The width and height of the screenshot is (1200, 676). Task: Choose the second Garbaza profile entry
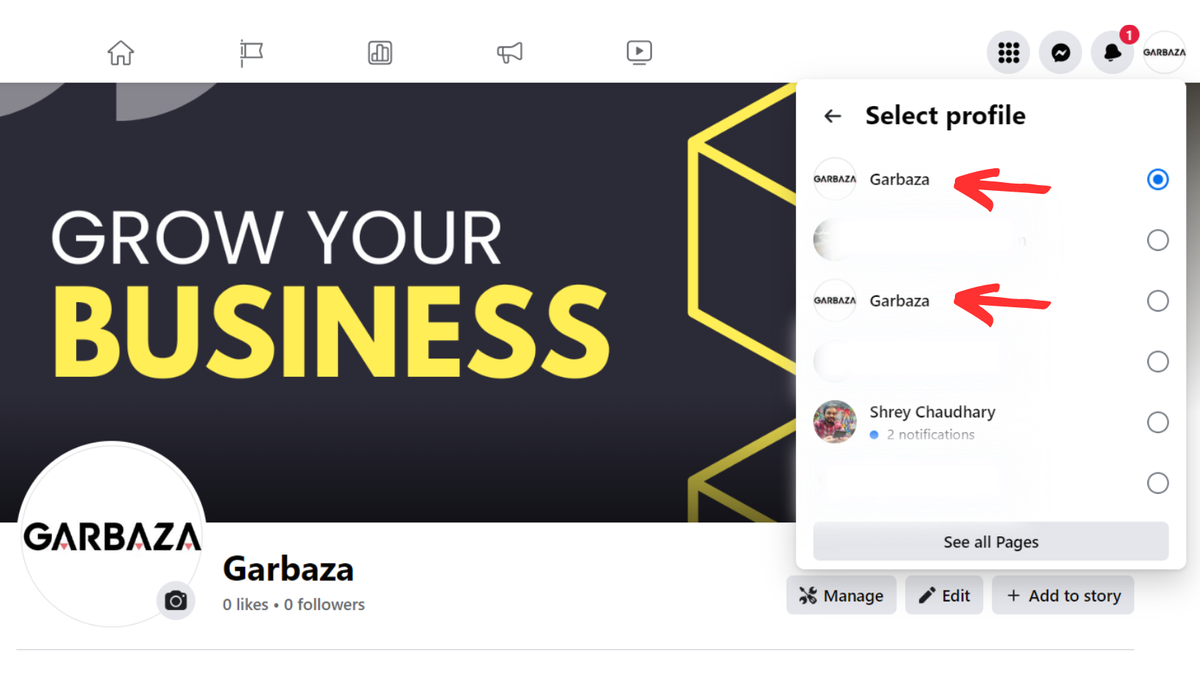point(899,301)
